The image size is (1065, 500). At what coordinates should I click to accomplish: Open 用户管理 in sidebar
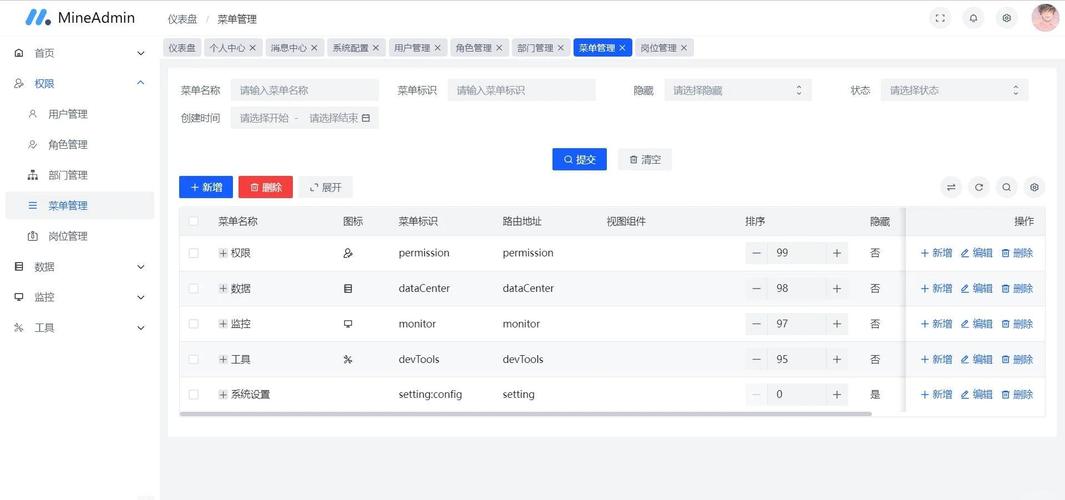pyautogui.click(x=80, y=114)
